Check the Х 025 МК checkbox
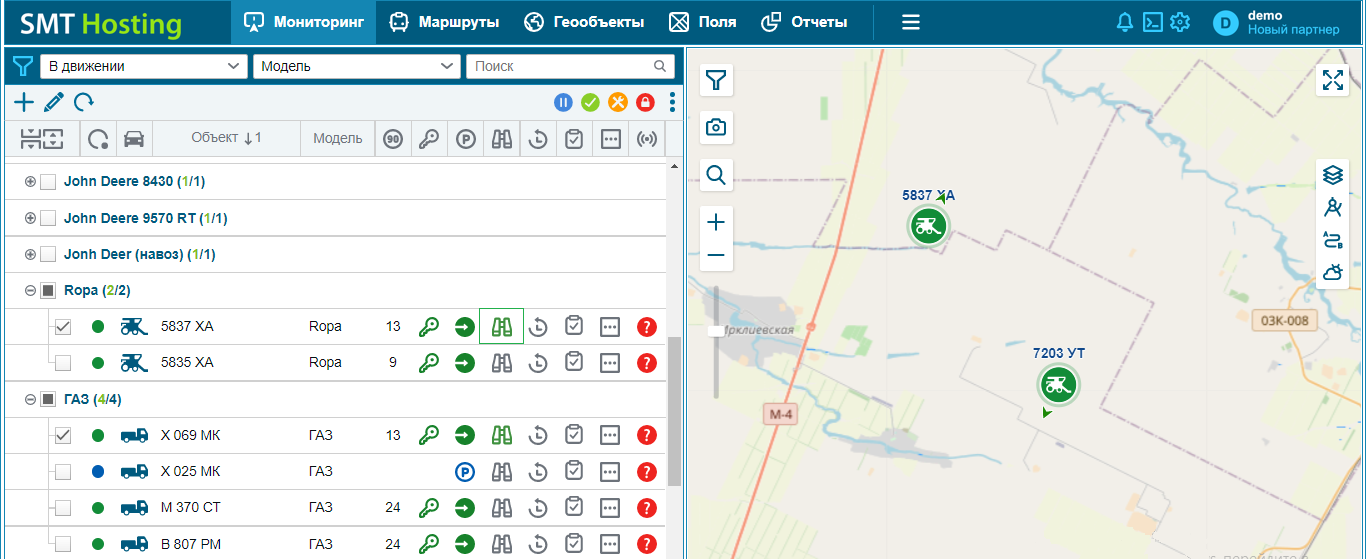This screenshot has height=559, width=1366. point(62,471)
